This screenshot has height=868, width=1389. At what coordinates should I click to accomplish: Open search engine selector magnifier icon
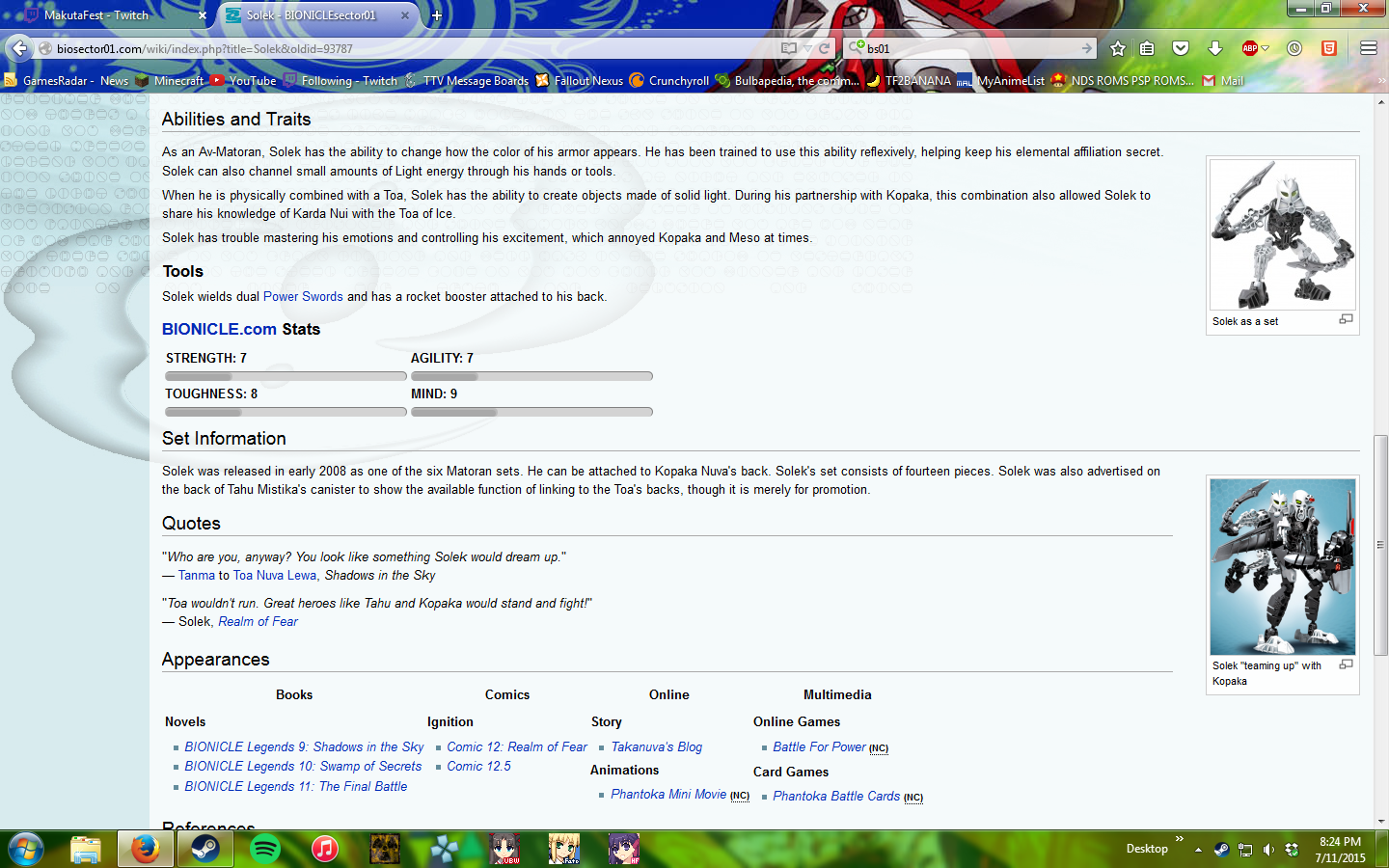(x=855, y=47)
